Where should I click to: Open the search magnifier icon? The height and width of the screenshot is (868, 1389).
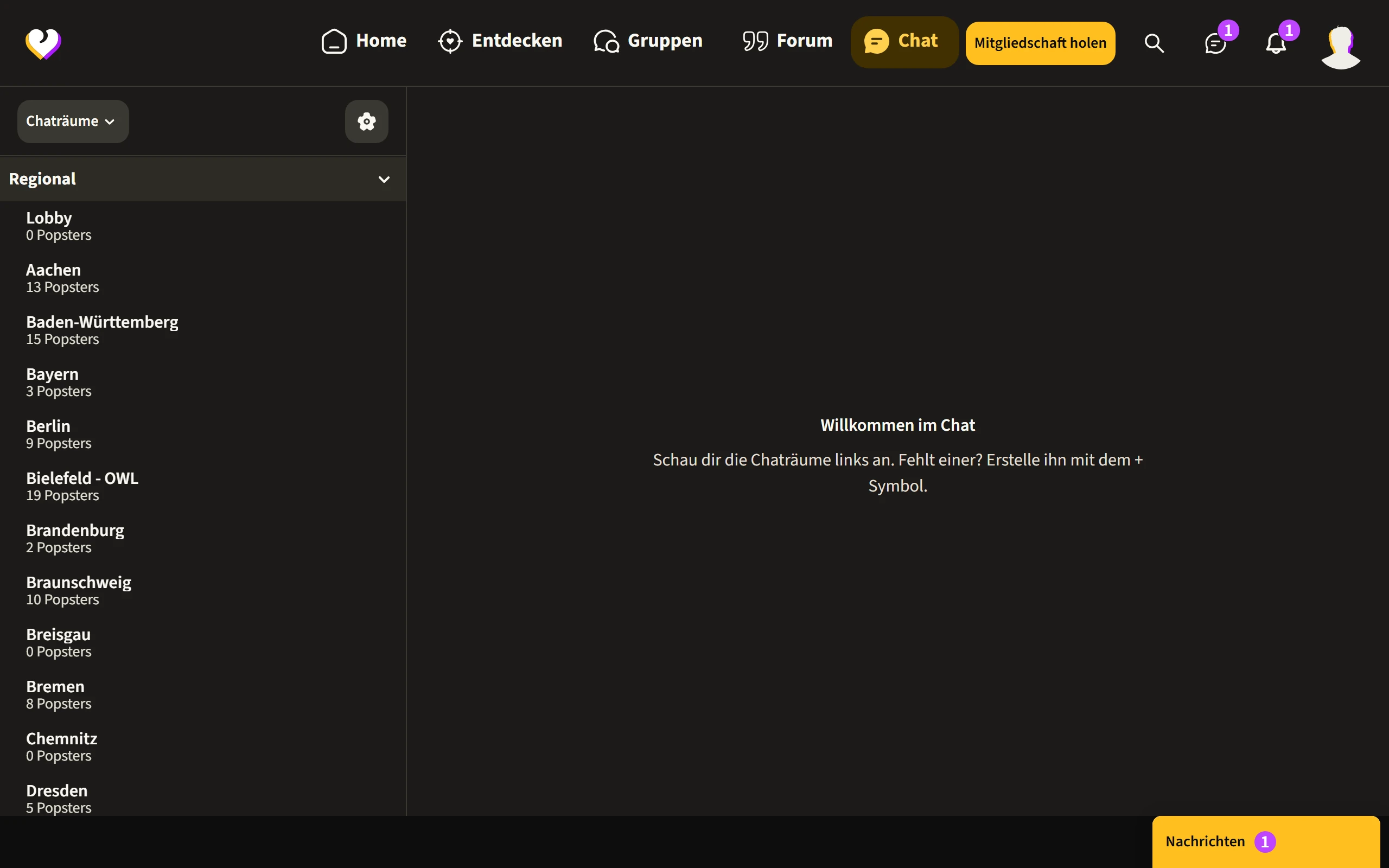tap(1154, 43)
